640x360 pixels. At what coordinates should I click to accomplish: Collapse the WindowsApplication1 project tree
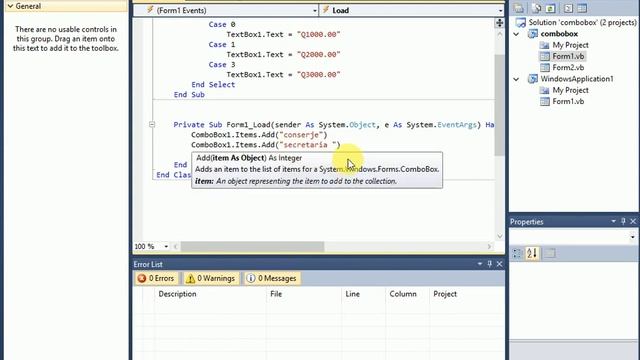pyautogui.click(x=516, y=79)
